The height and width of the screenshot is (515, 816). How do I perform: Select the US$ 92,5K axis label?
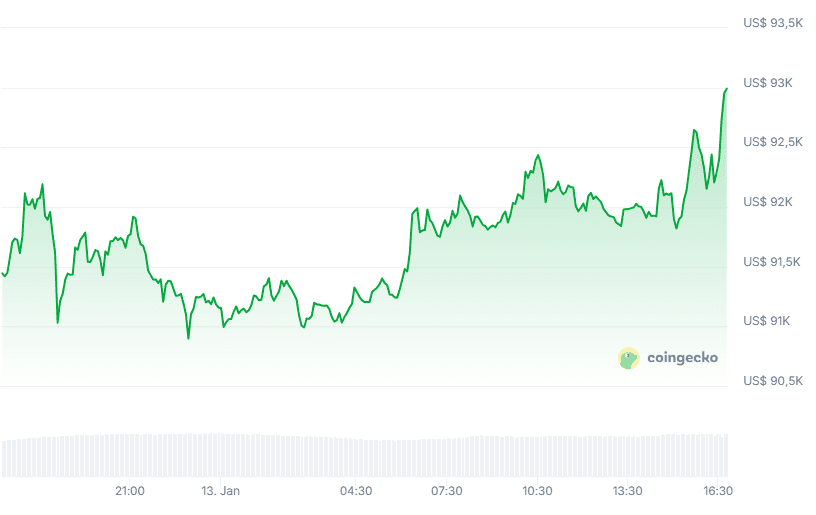coord(773,142)
